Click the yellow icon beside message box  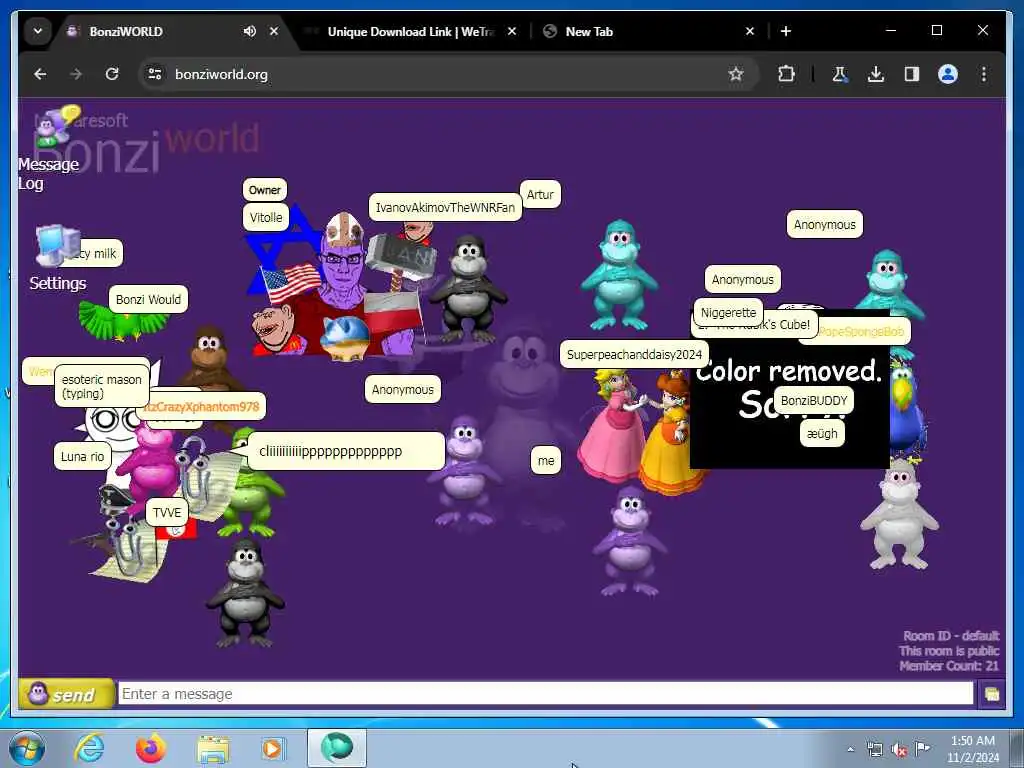(991, 694)
